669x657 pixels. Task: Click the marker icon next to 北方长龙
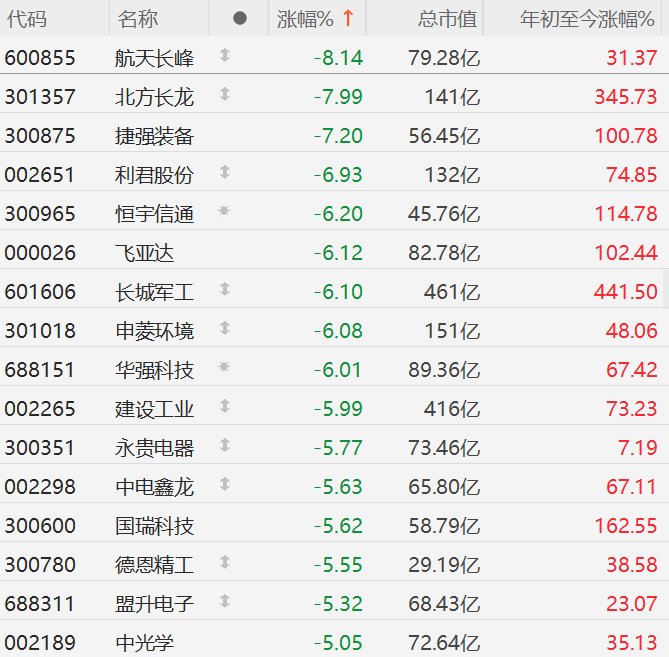coord(224,96)
